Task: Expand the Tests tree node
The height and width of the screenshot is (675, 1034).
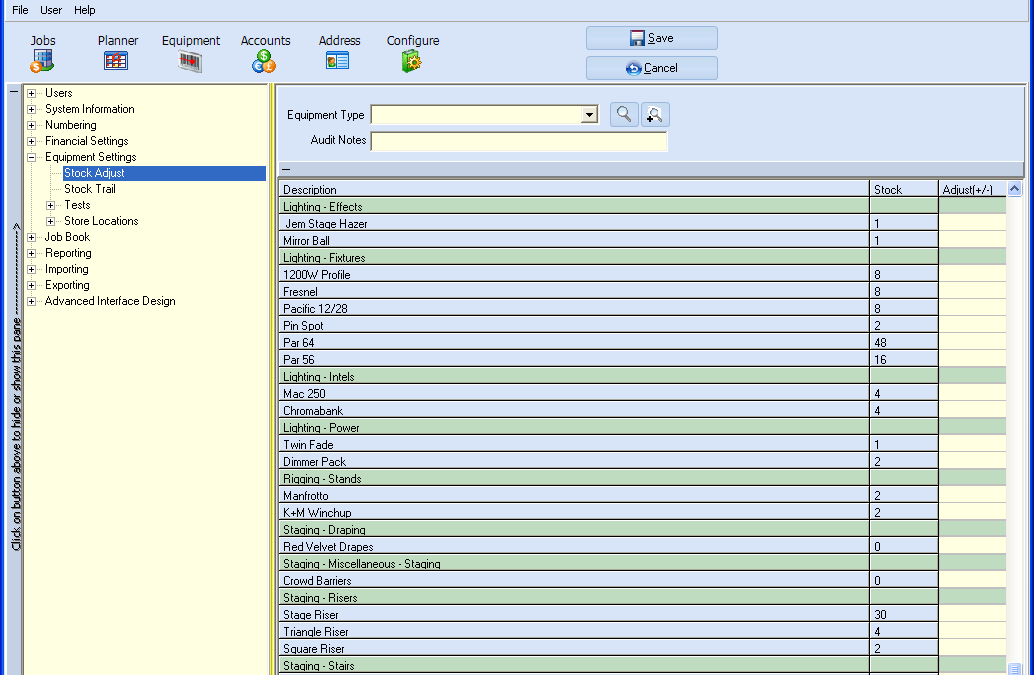Action: (51, 206)
